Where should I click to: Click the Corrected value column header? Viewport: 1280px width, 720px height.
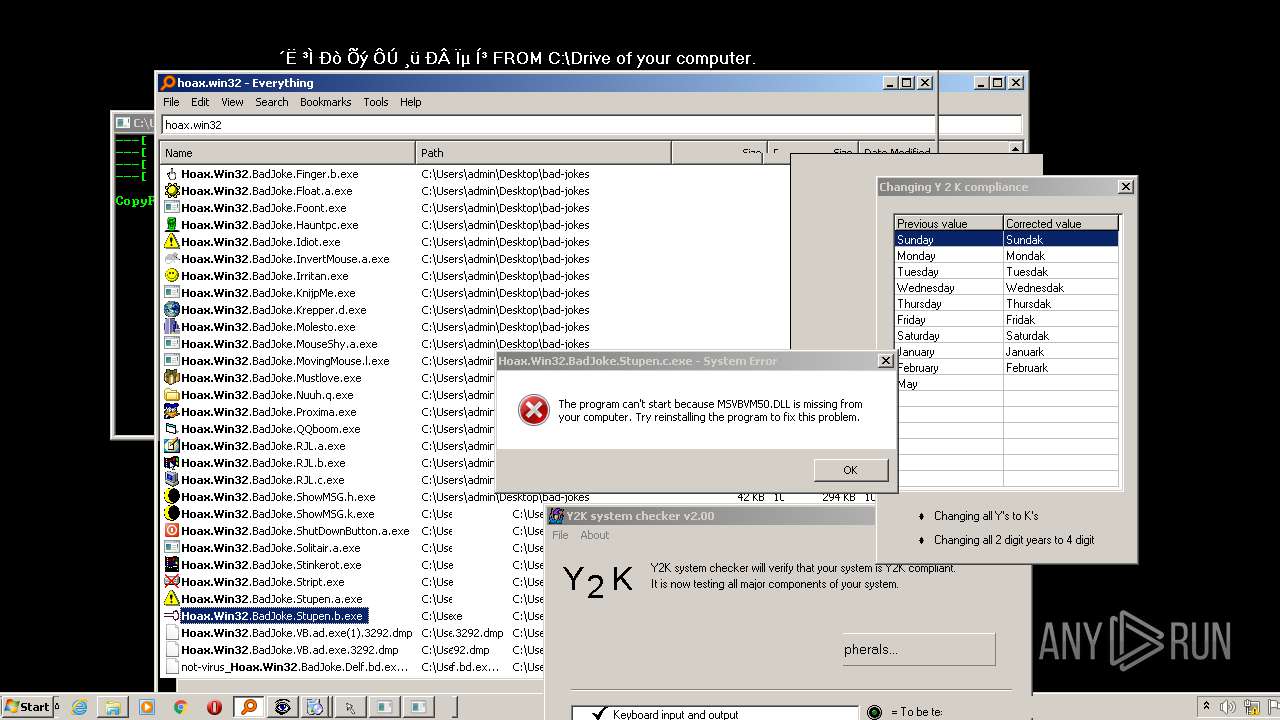point(1060,224)
